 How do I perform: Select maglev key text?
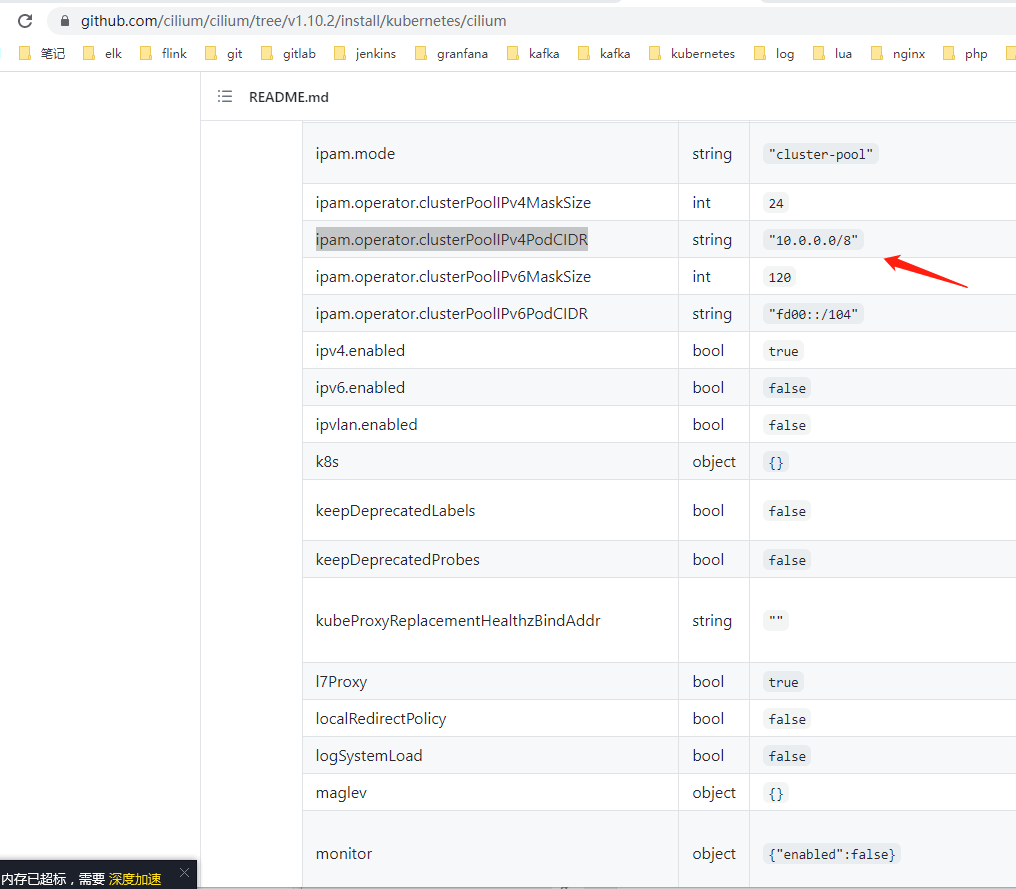click(x=341, y=792)
